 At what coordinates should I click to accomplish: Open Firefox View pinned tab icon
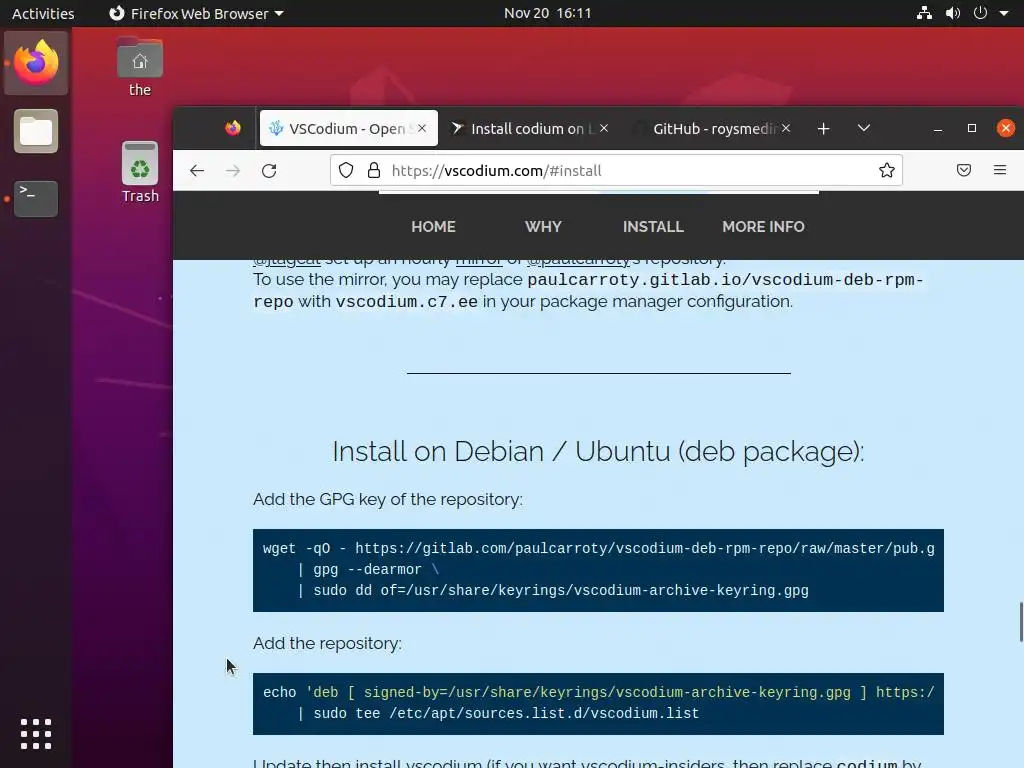232,128
